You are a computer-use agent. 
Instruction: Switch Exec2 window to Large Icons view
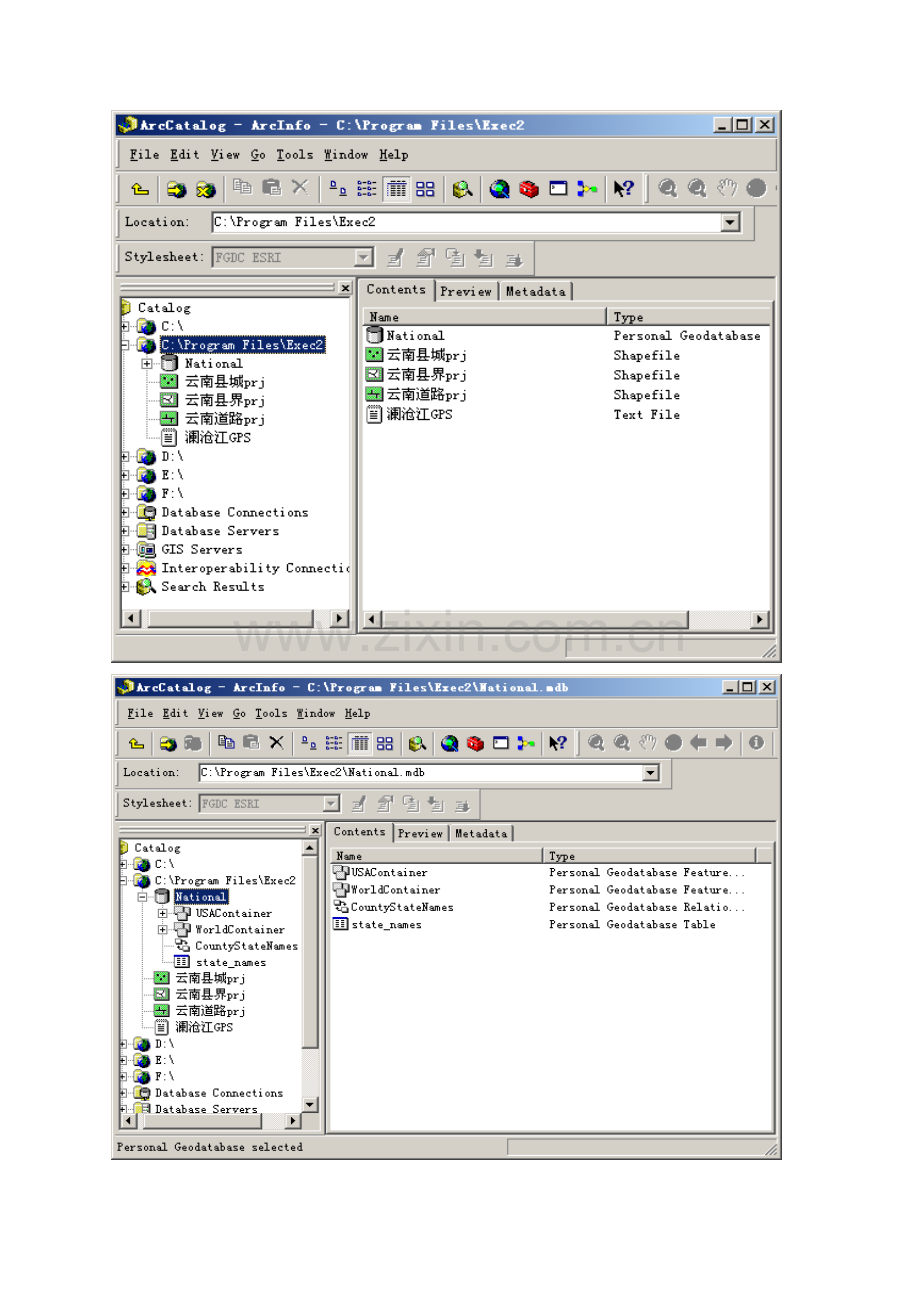339,188
